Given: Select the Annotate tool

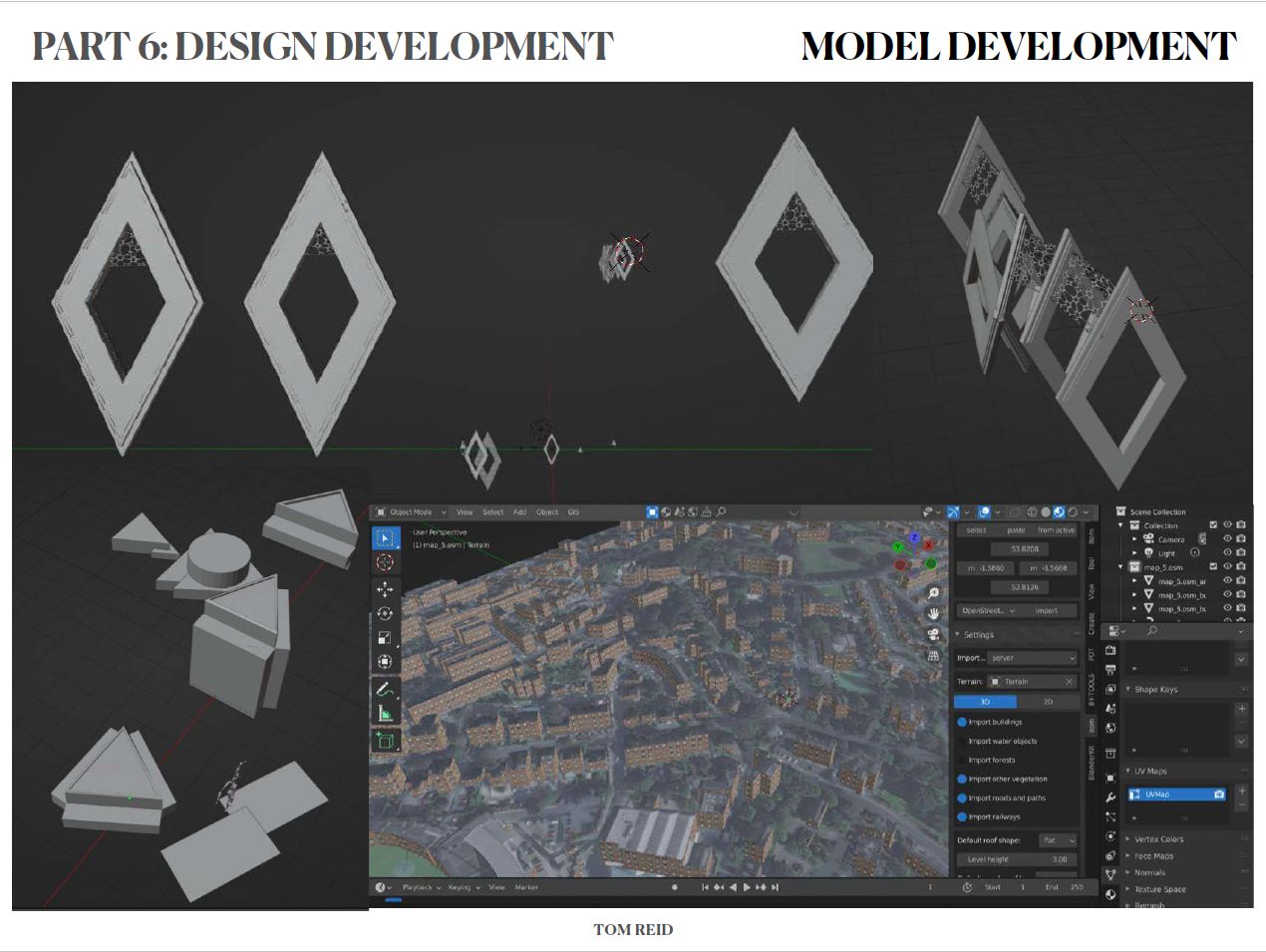Looking at the screenshot, I should click(385, 689).
